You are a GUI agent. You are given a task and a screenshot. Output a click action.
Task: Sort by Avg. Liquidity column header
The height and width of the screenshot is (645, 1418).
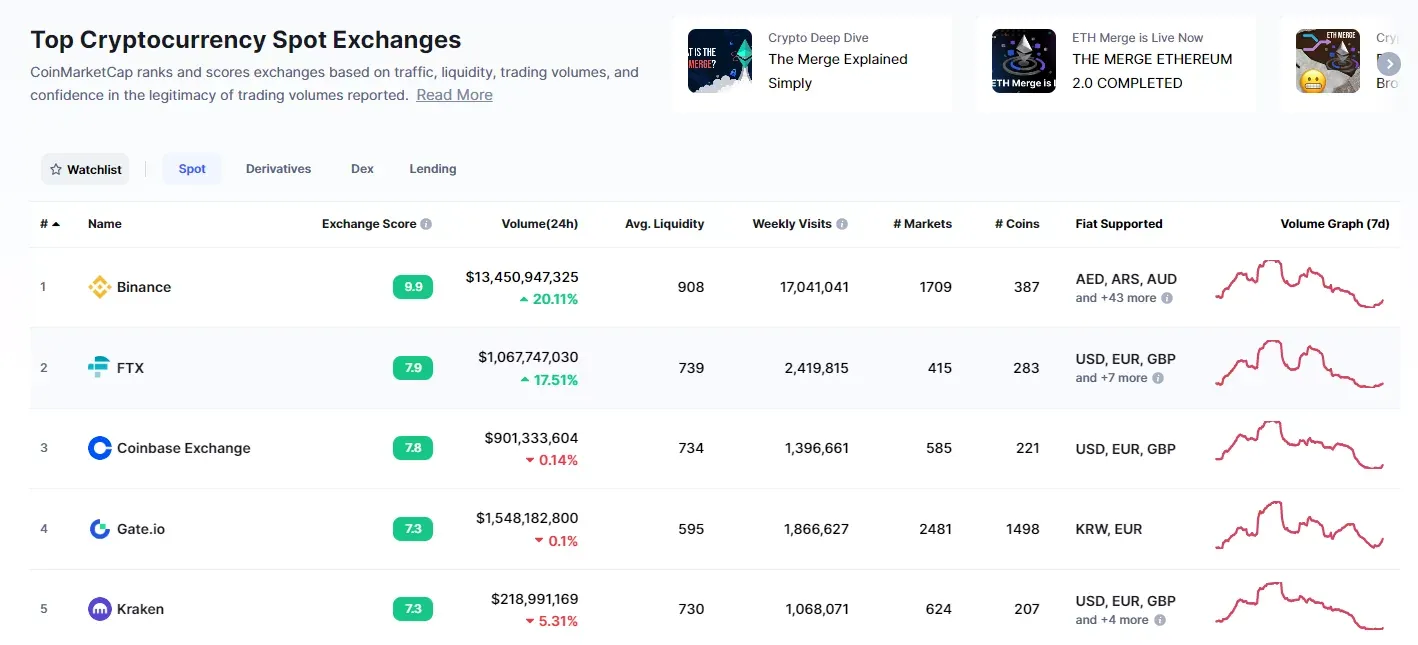665,224
